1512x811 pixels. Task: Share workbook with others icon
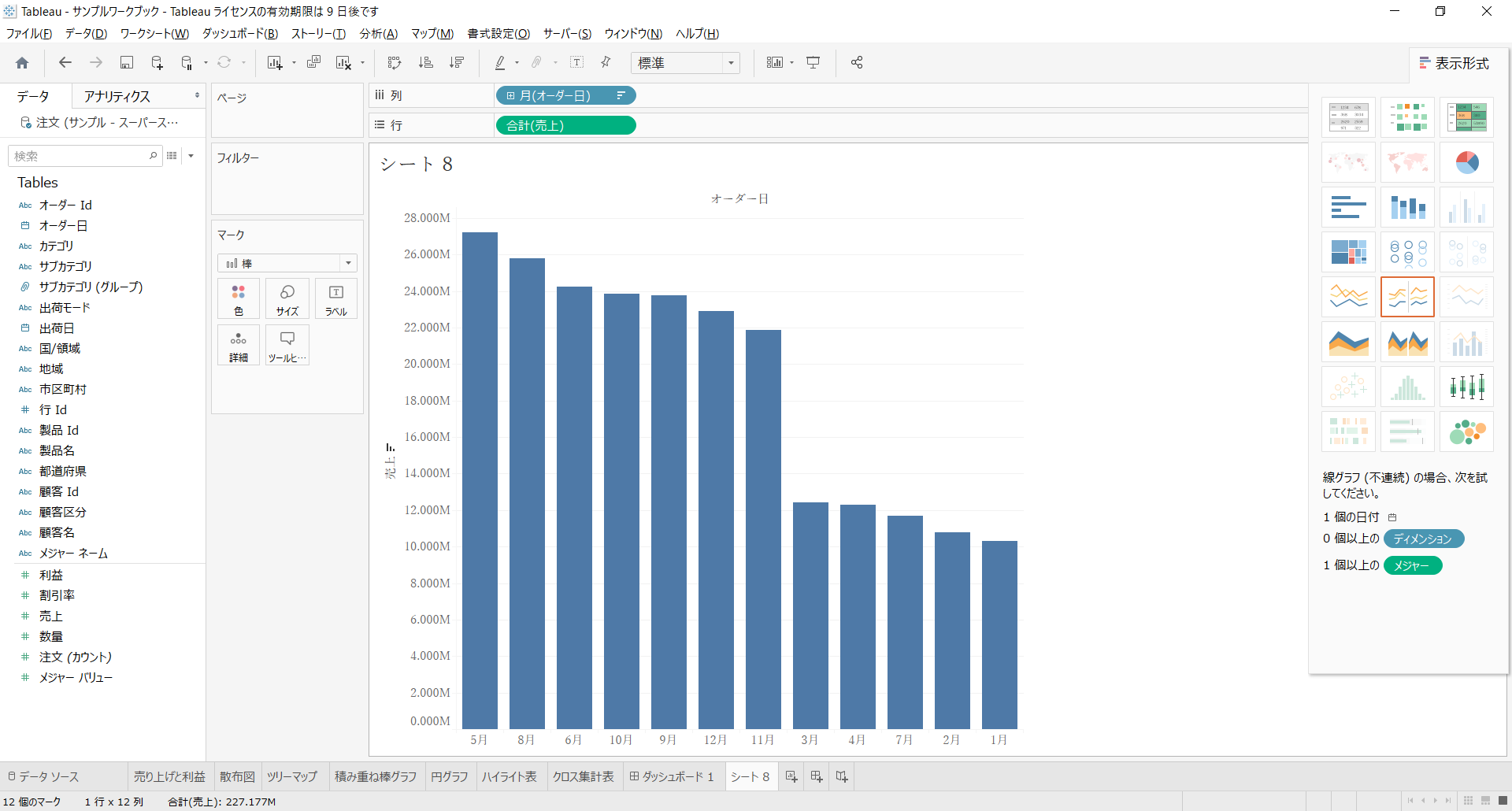click(x=857, y=63)
